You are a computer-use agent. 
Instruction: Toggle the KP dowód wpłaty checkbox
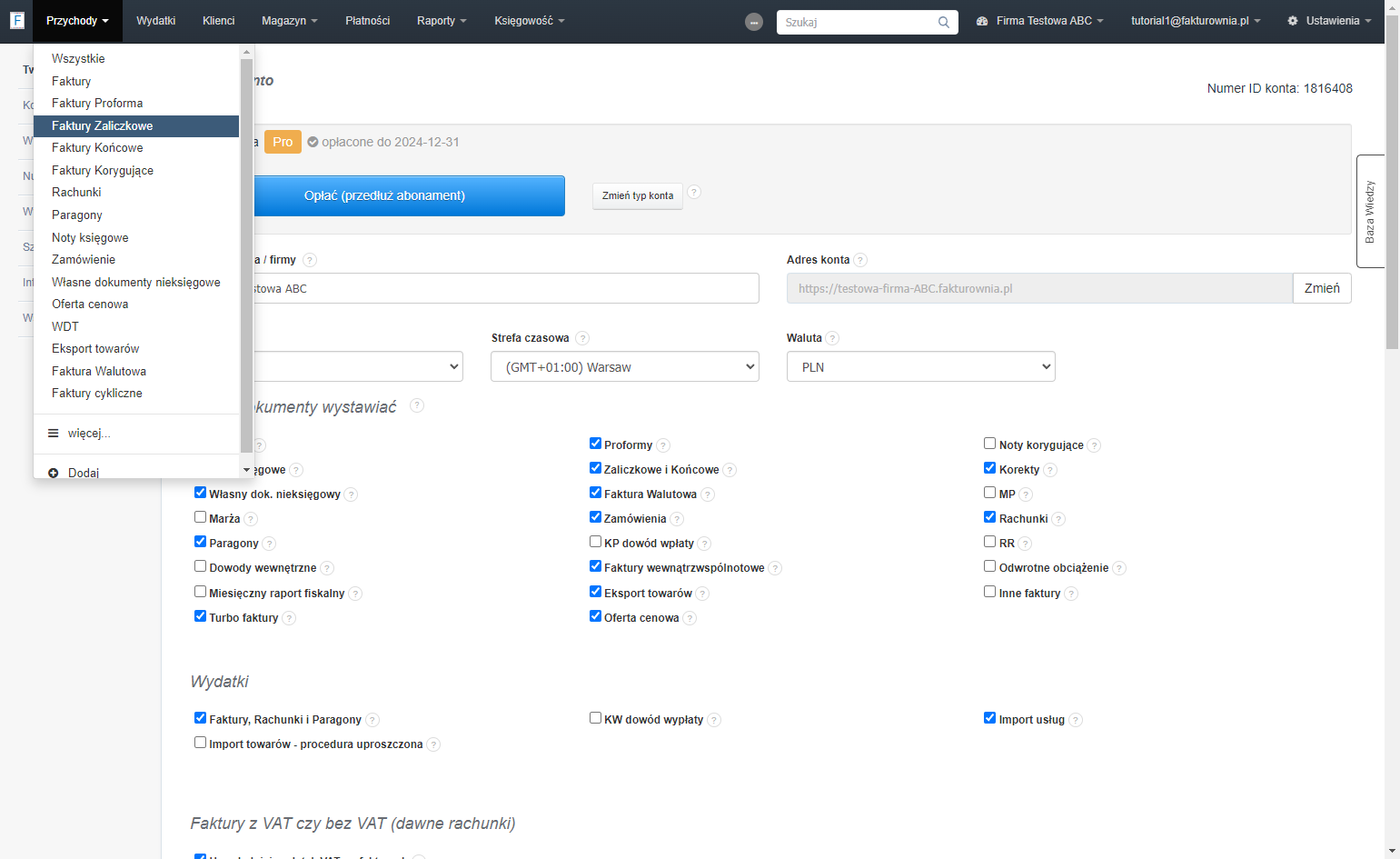click(595, 542)
